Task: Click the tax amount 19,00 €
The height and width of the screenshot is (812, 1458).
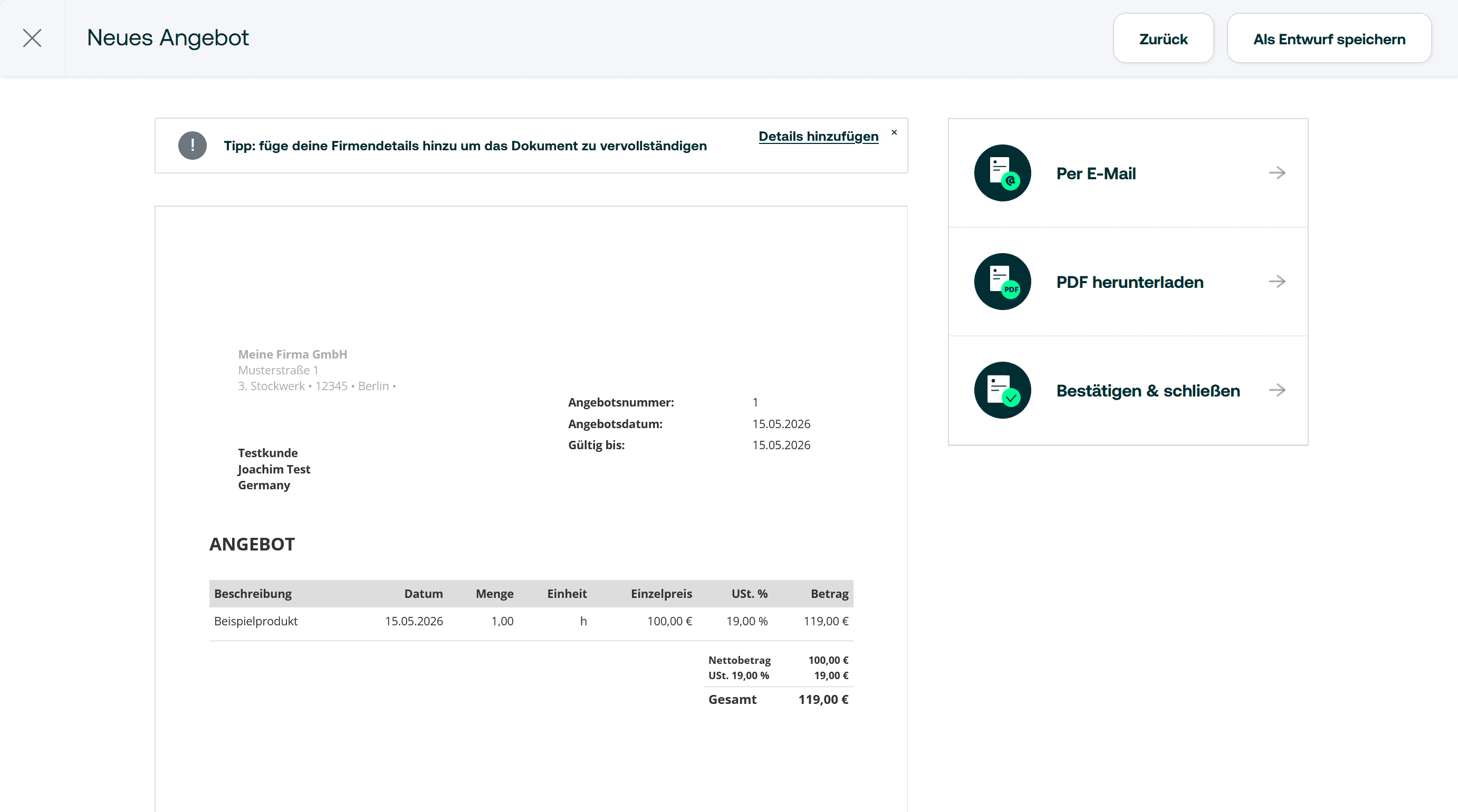Action: (831, 675)
